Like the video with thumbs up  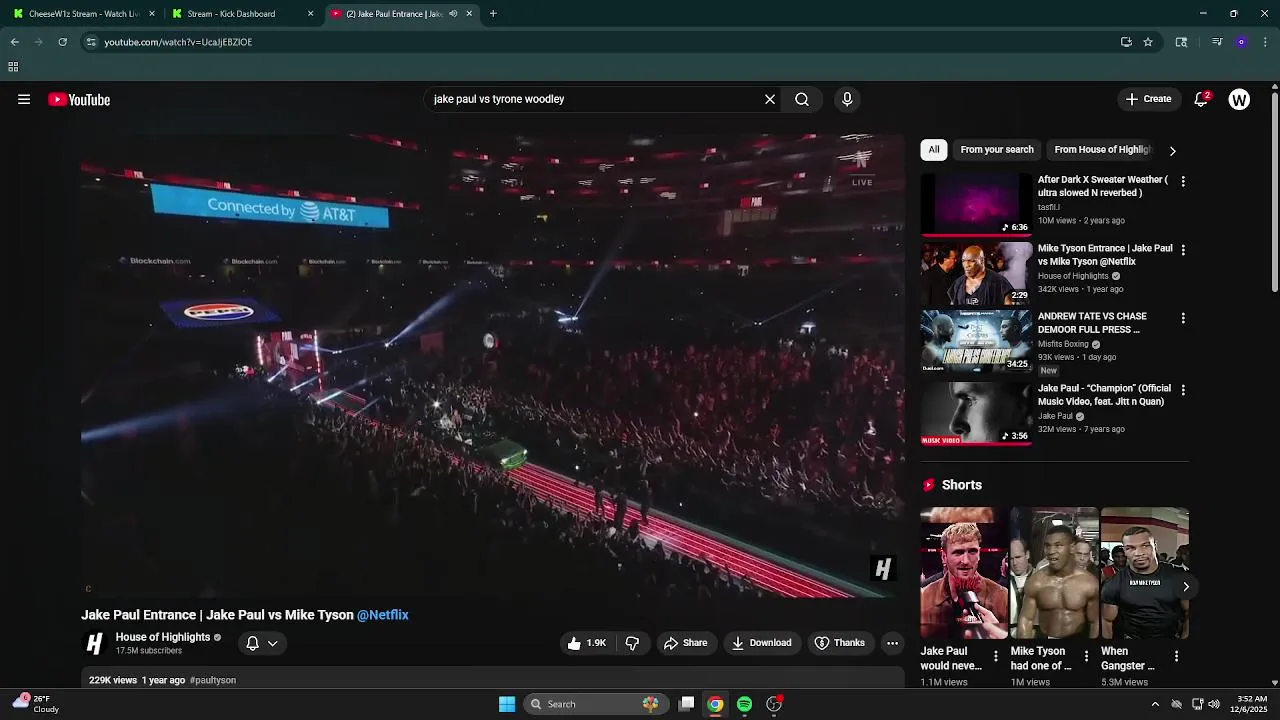(x=587, y=643)
